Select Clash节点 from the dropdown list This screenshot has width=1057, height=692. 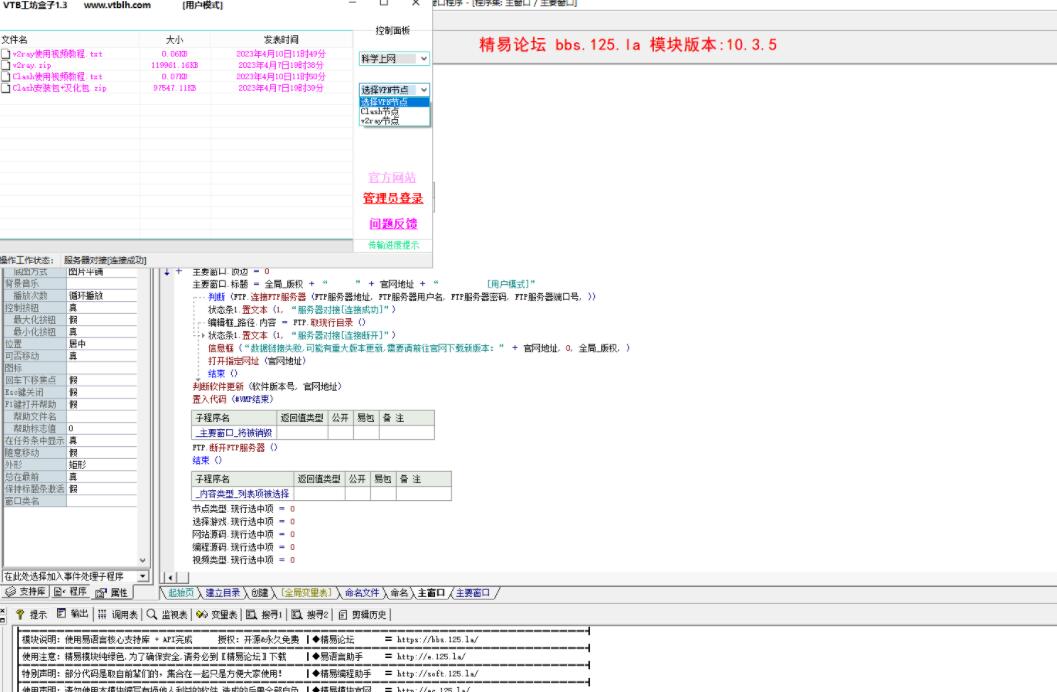pos(380,111)
